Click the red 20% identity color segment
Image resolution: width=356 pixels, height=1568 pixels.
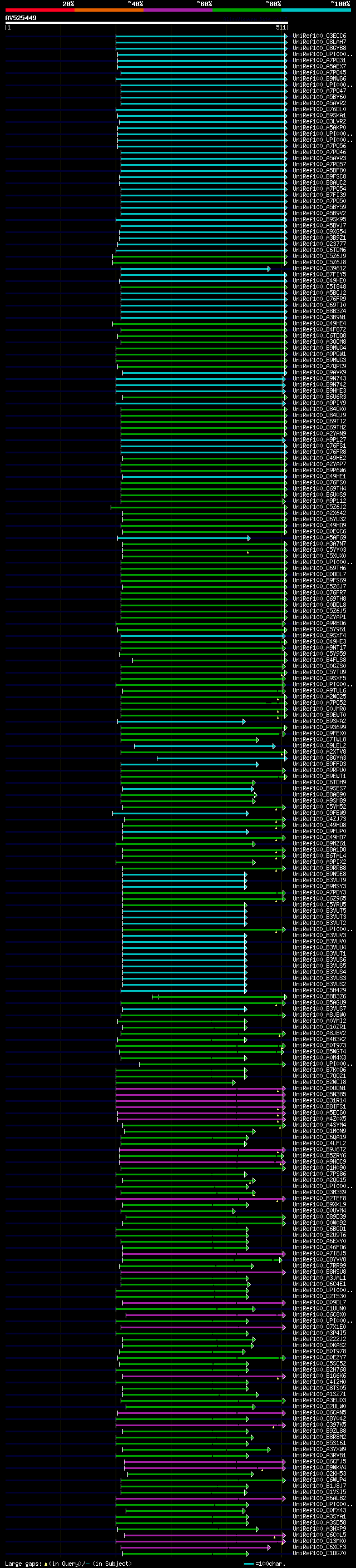pyautogui.click(x=39, y=10)
